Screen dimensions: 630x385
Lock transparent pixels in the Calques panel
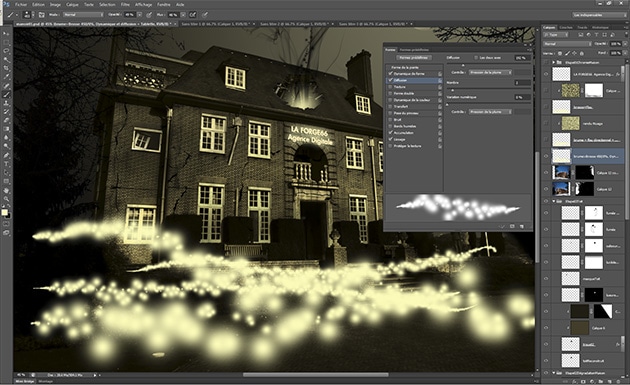click(560, 53)
